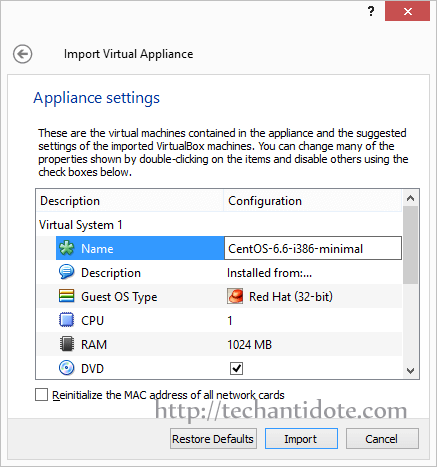
Task: Click the green asterisk Name icon
Action: pos(67,248)
